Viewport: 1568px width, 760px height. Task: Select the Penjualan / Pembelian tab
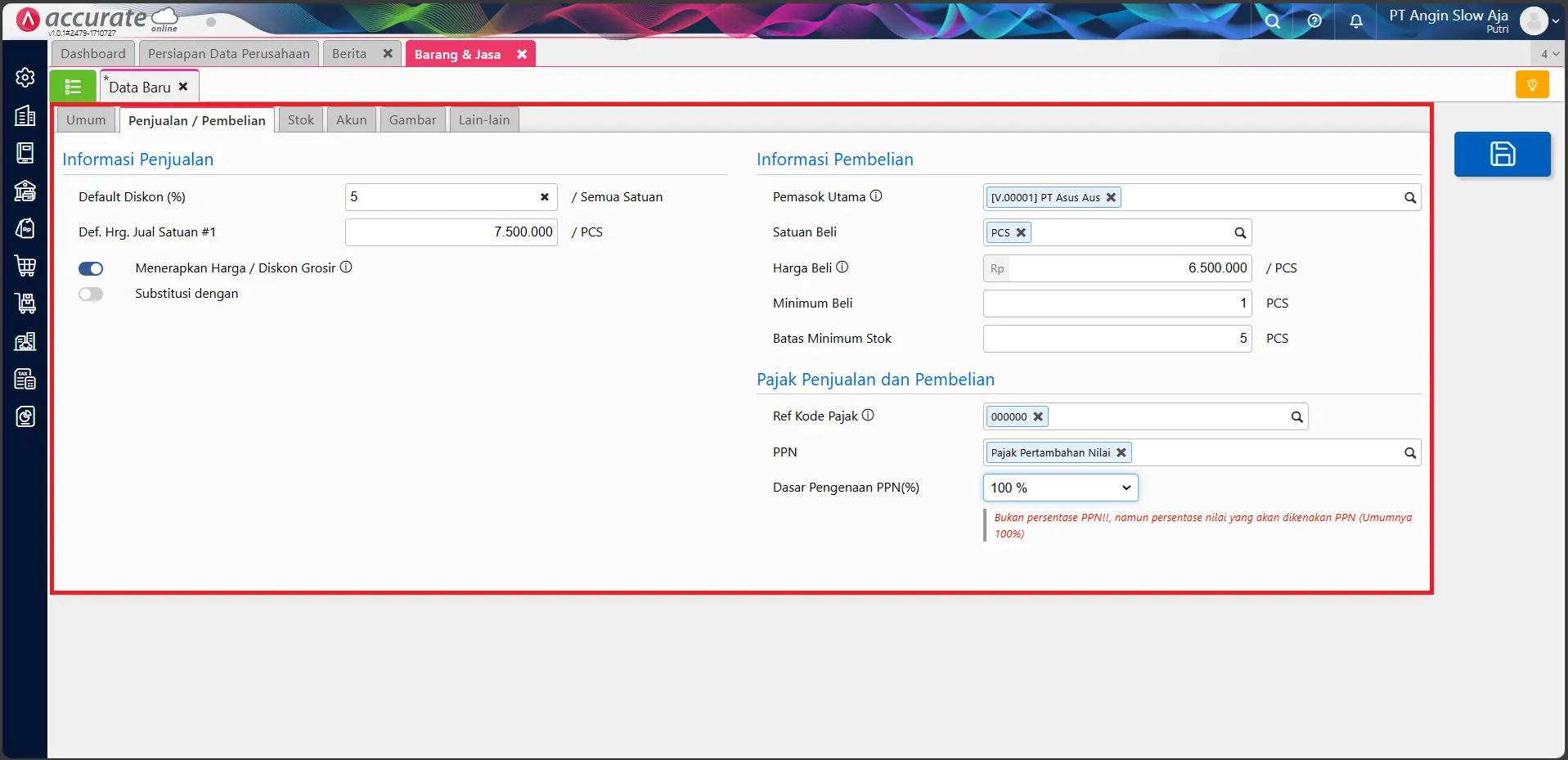[197, 120]
